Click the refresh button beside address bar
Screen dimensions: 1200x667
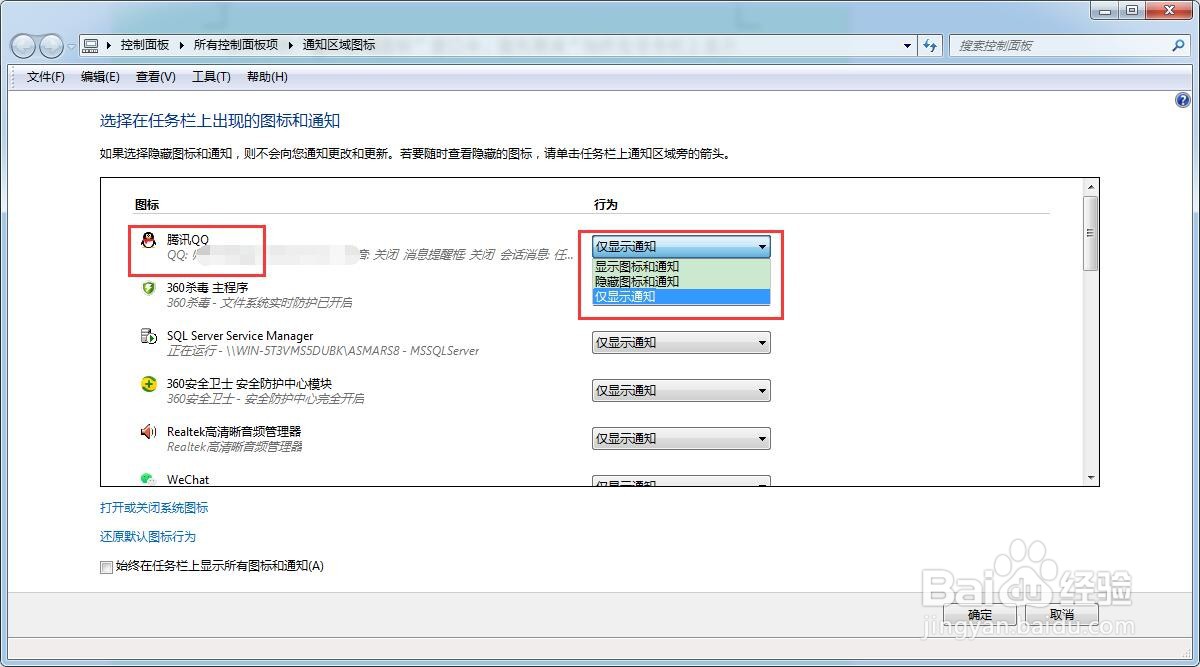coord(931,45)
